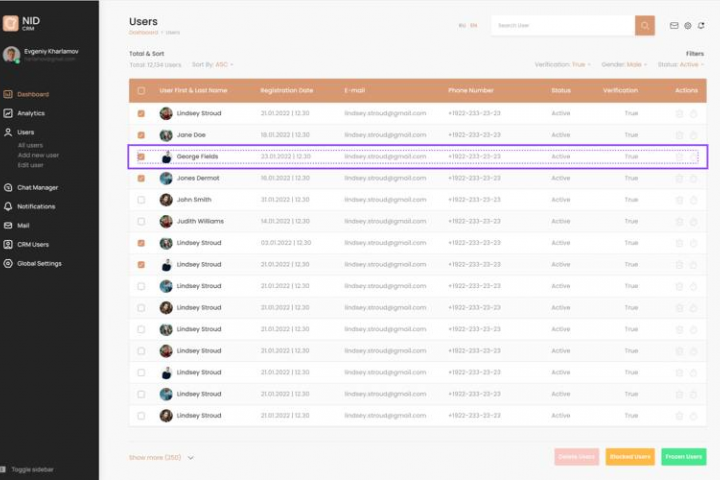Open Notifications bell in sidebar
Screen dimensions: 720x480
tap(8, 206)
